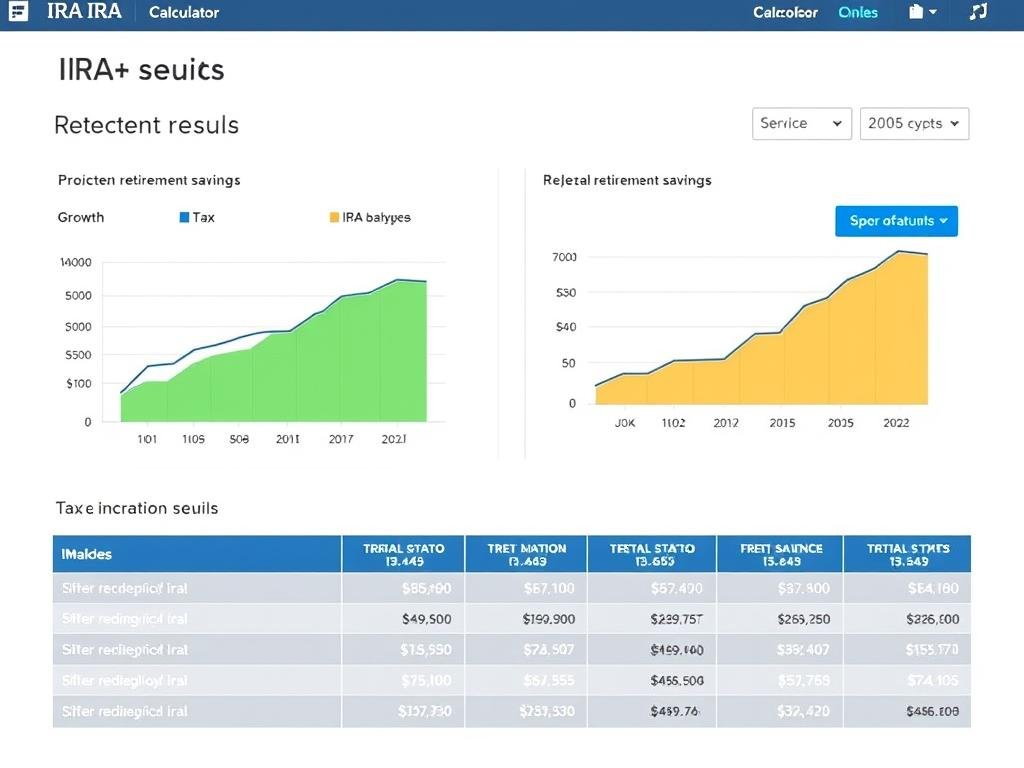1024x768 pixels.
Task: Open the Service dropdown
Action: 801,123
